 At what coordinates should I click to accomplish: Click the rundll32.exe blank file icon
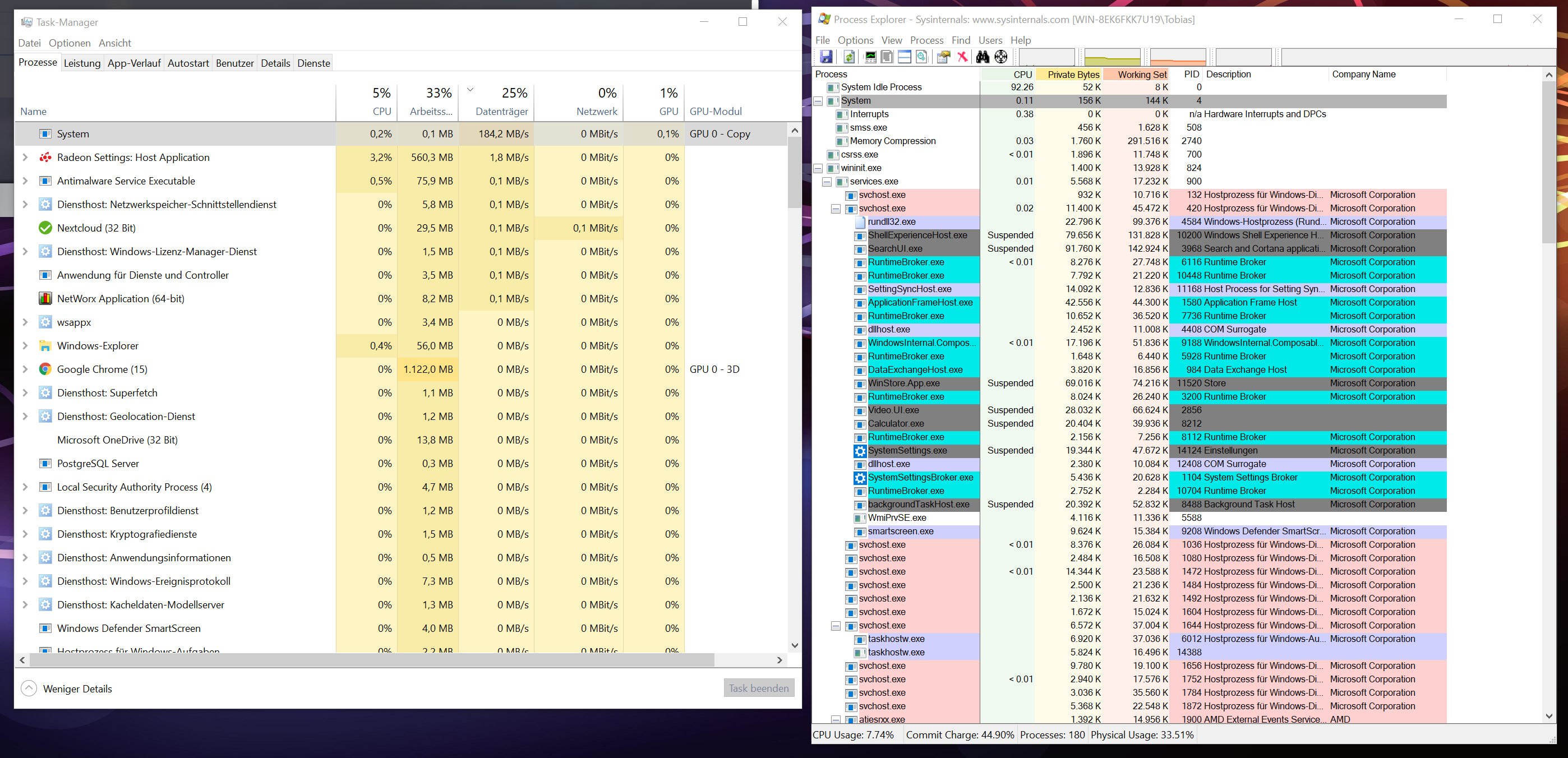coord(860,222)
